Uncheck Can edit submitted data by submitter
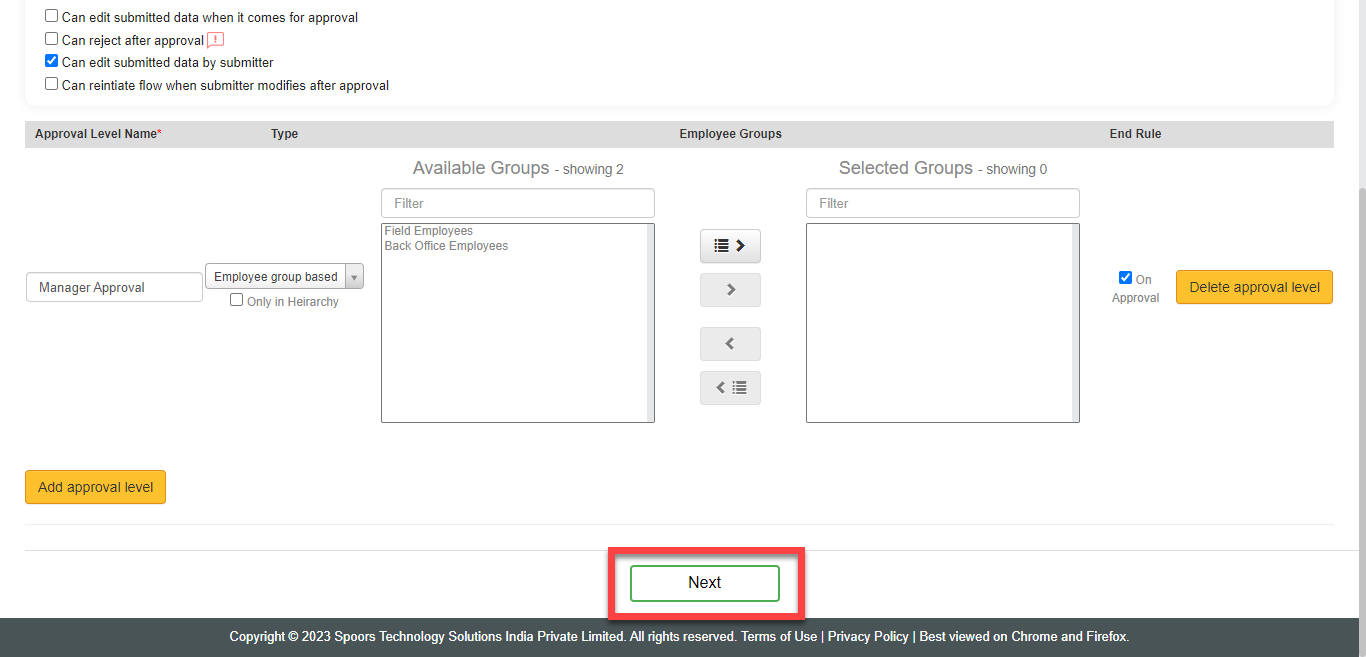The width and height of the screenshot is (1366, 657). pos(52,61)
